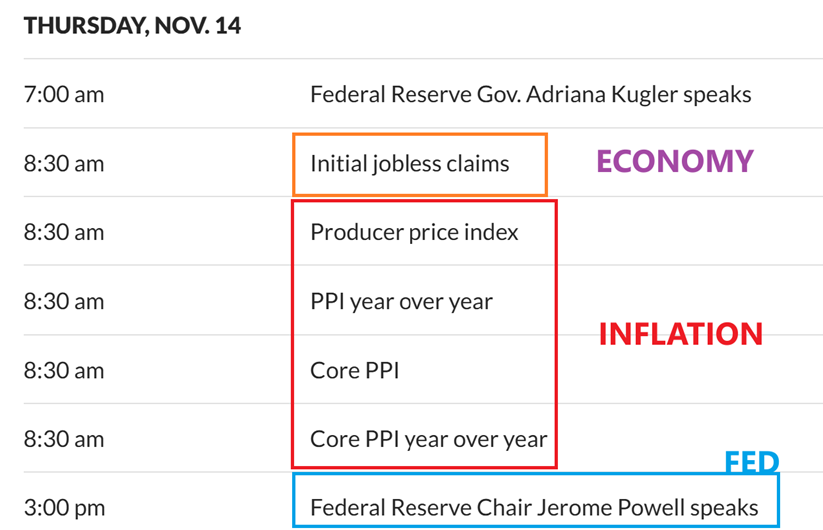Select the 3:00 pm time entry
The image size is (823, 530).
click(x=64, y=507)
